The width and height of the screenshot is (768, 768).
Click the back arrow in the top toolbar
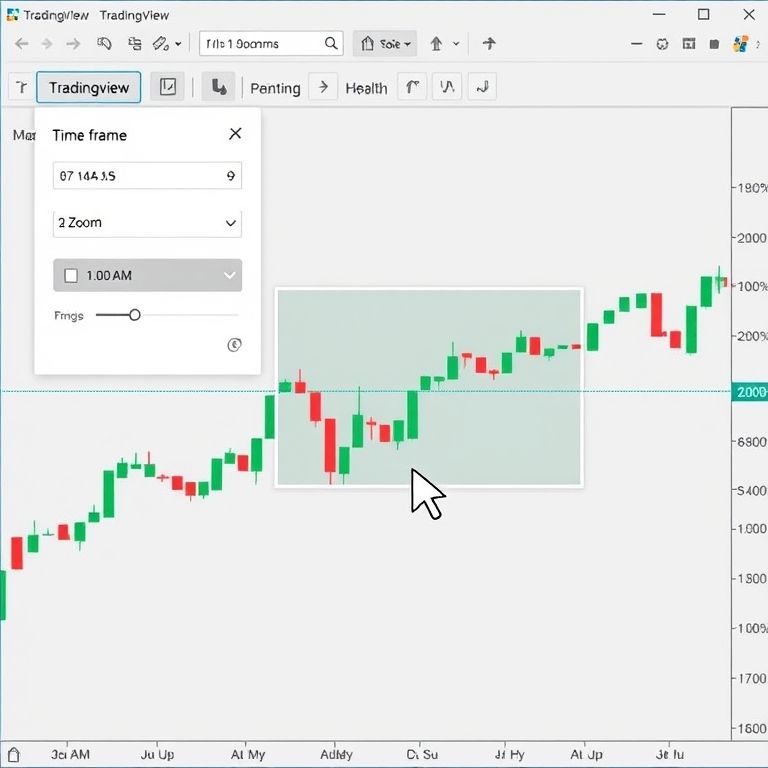[22, 44]
